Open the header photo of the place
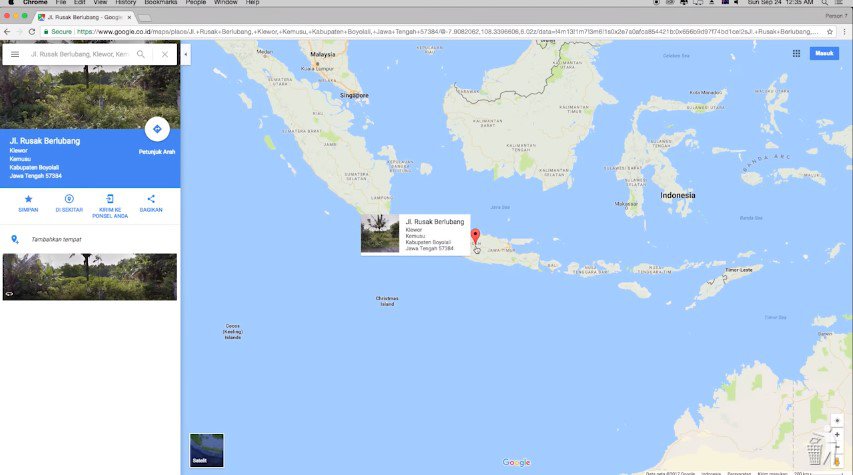This screenshot has height=475, width=853. pyautogui.click(x=90, y=97)
